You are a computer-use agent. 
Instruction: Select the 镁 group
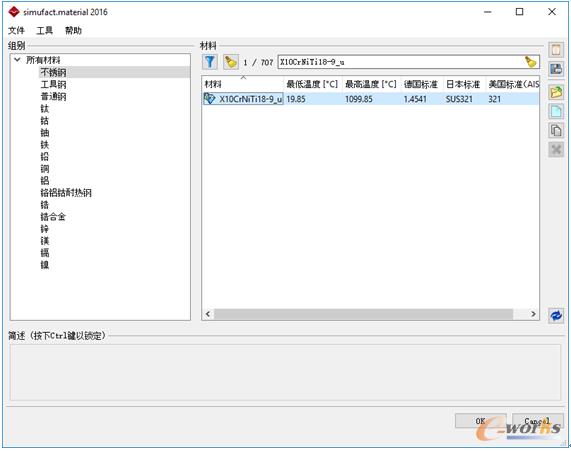44,241
